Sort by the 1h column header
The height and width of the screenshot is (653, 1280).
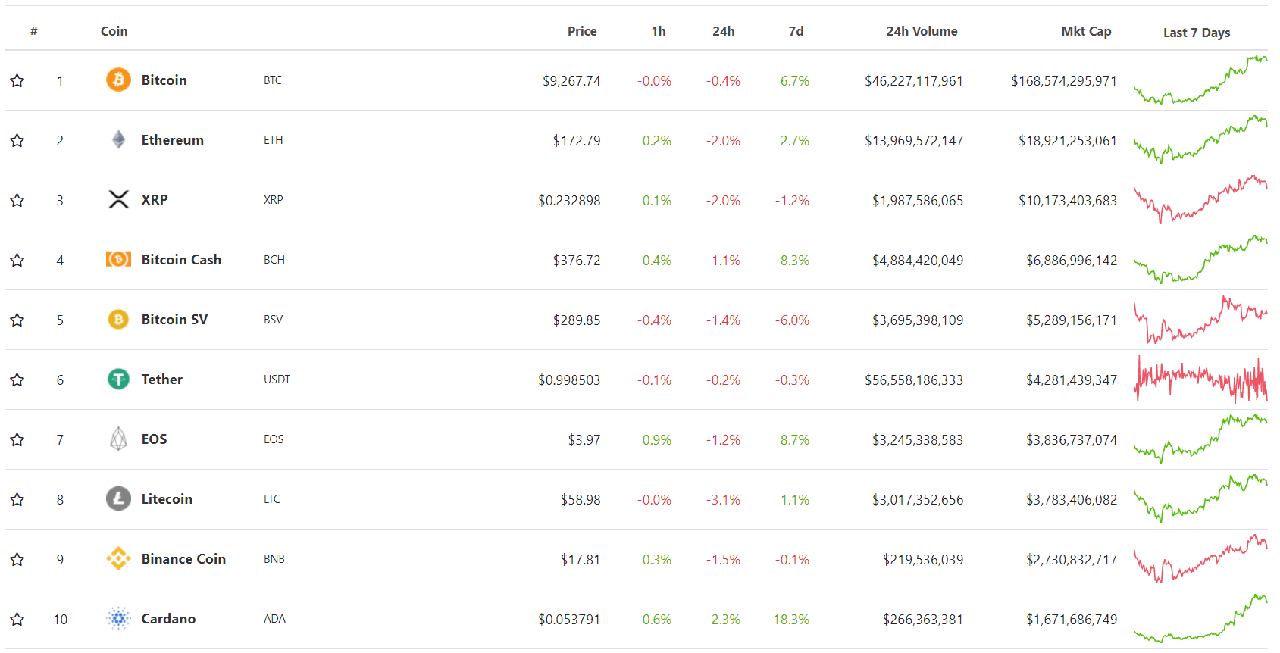click(658, 32)
